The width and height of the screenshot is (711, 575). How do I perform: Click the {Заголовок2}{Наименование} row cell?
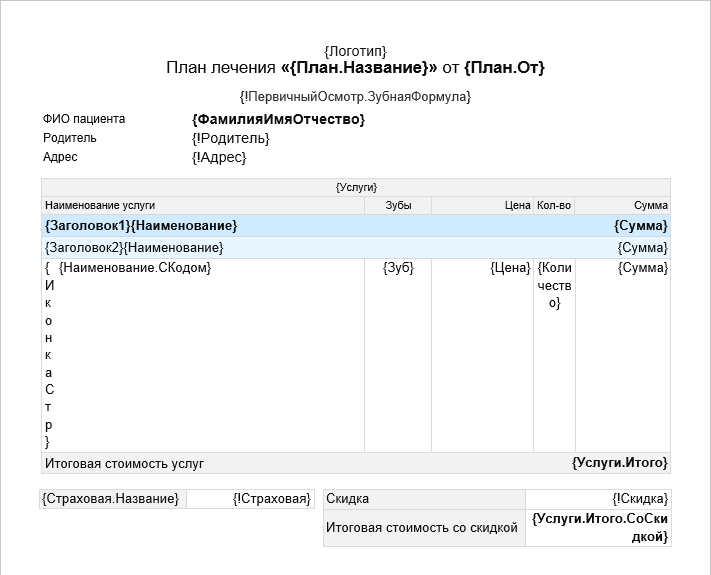(134, 247)
